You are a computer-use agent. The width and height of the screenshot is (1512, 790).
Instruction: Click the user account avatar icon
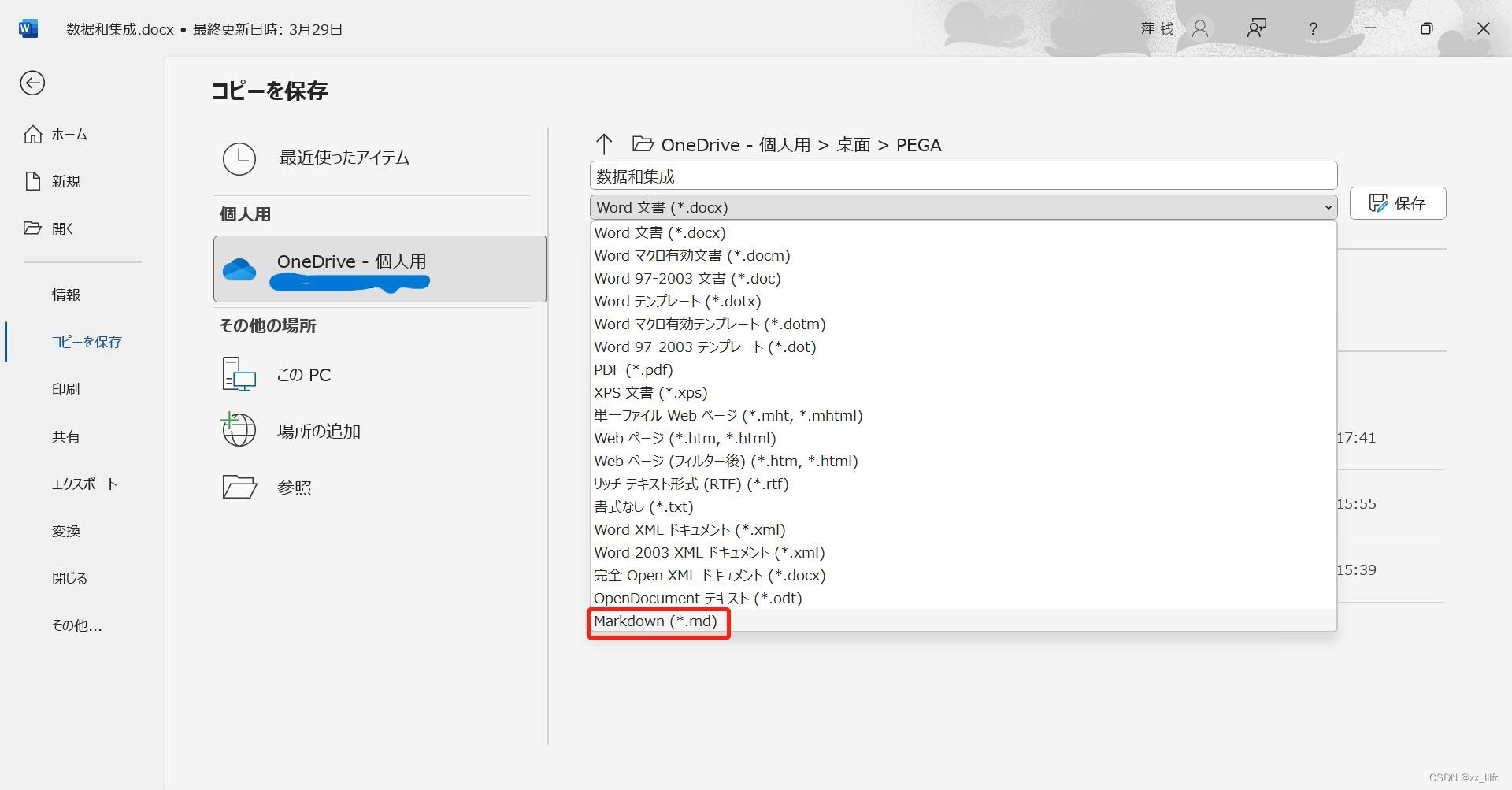pos(1200,29)
